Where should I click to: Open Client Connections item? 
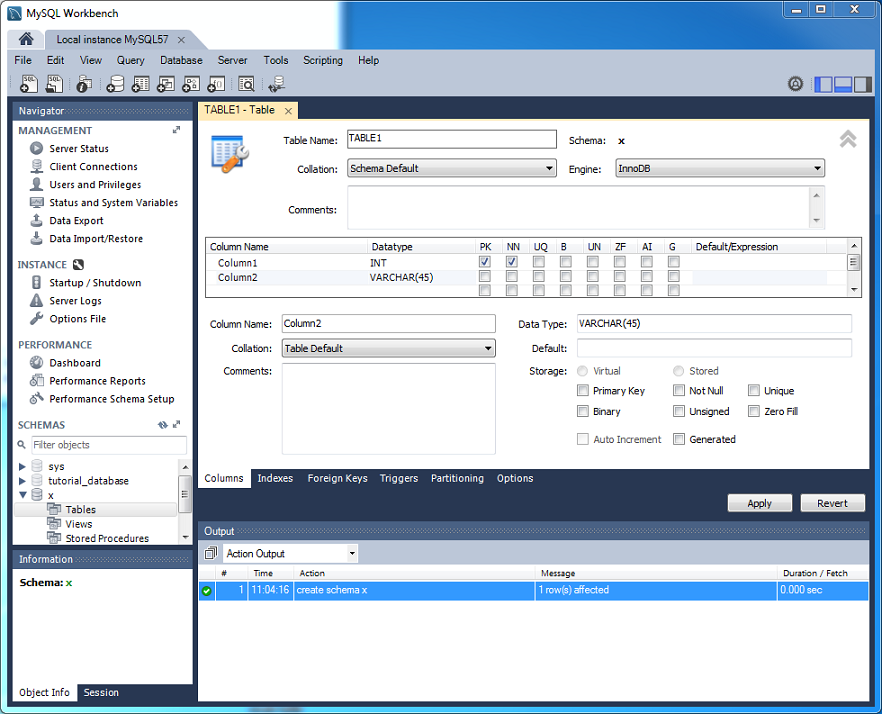pyautogui.click(x=93, y=167)
